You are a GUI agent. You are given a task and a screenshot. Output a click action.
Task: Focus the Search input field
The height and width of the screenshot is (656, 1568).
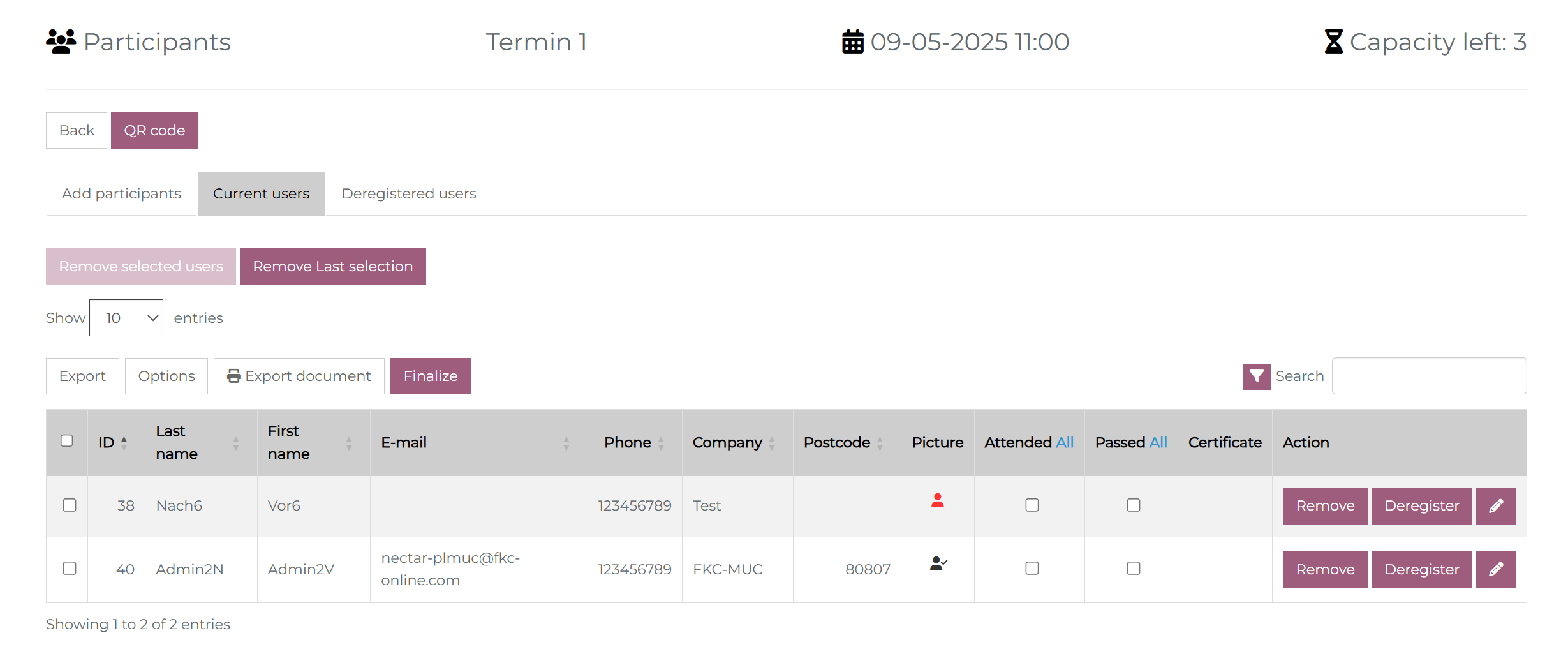pos(1429,376)
